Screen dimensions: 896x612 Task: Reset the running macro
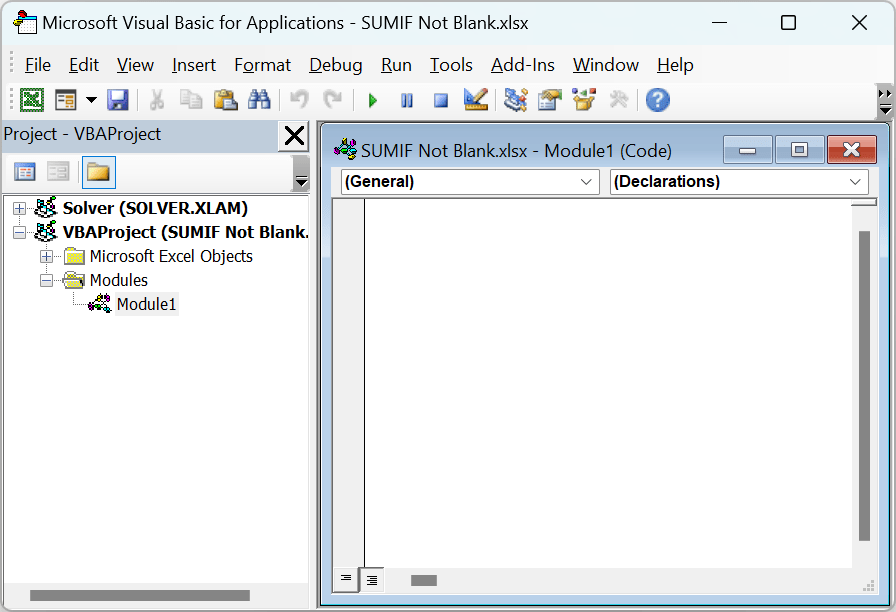tap(441, 100)
